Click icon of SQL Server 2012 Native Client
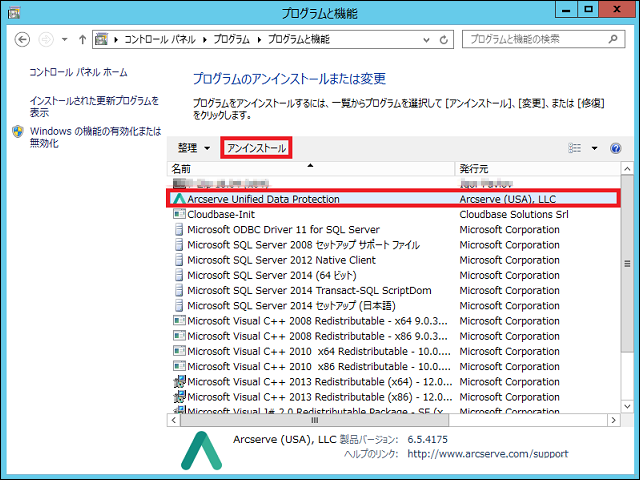Screen dimensions: 640x480 pos(179,260)
